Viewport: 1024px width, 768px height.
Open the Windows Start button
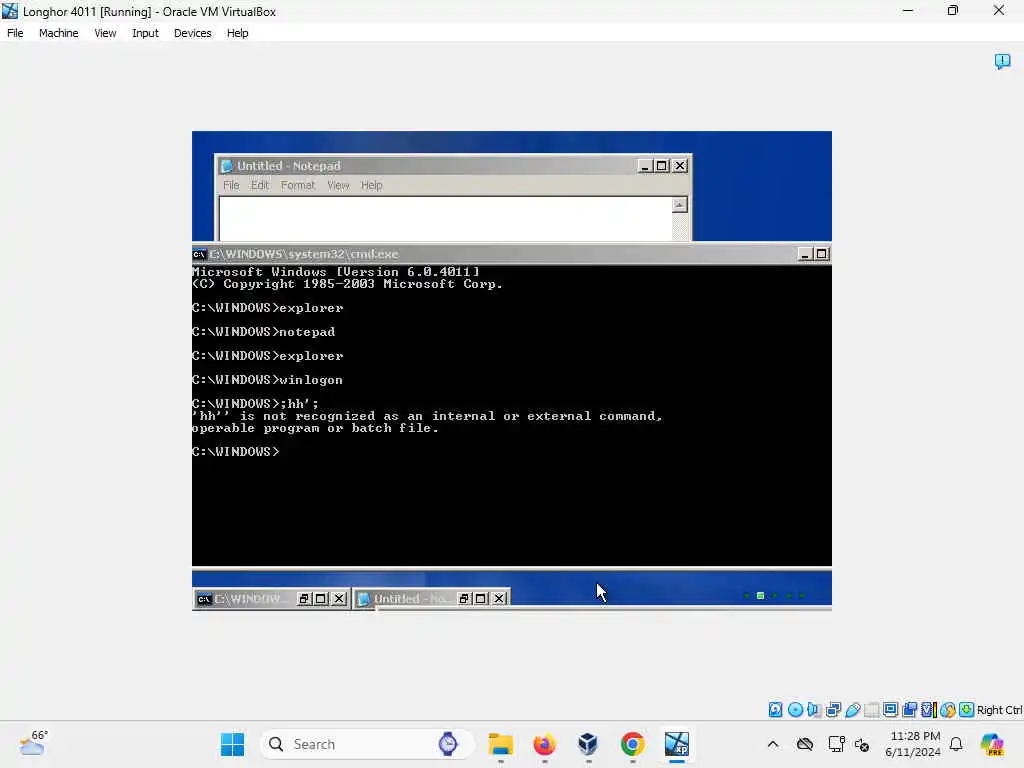[x=232, y=744]
